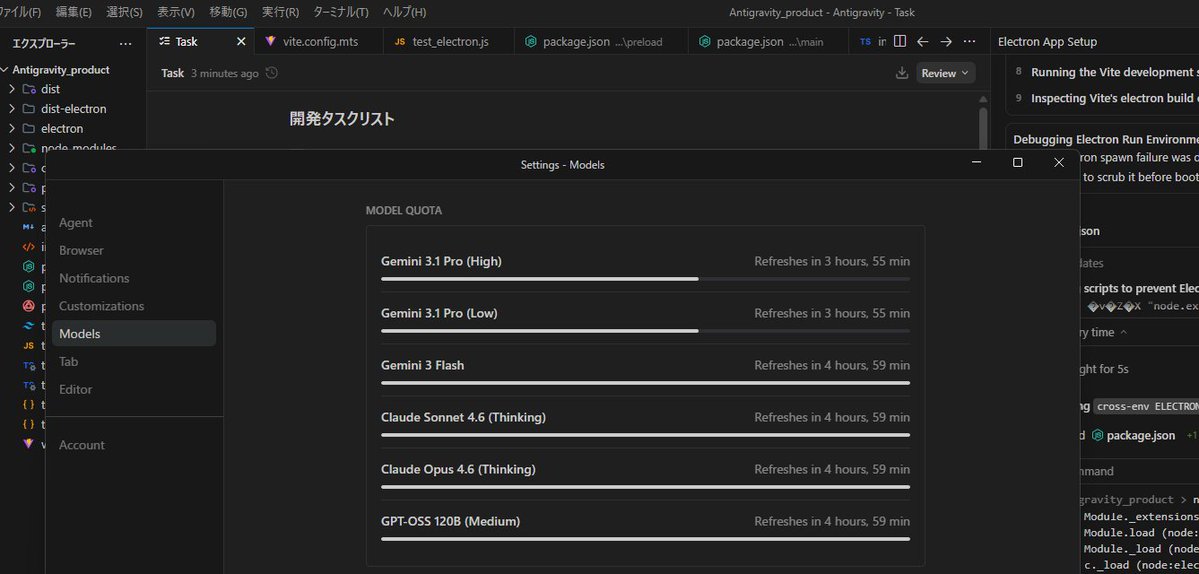This screenshot has height=574, width=1199.
Task: Click the Tailwind file icon in Explorer
Action: 28,326
